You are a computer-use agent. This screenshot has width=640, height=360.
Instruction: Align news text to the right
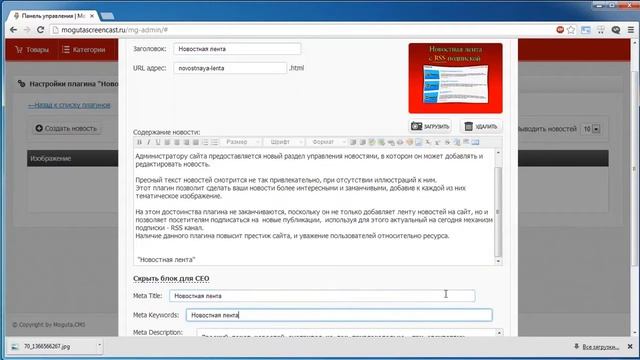[186, 142]
